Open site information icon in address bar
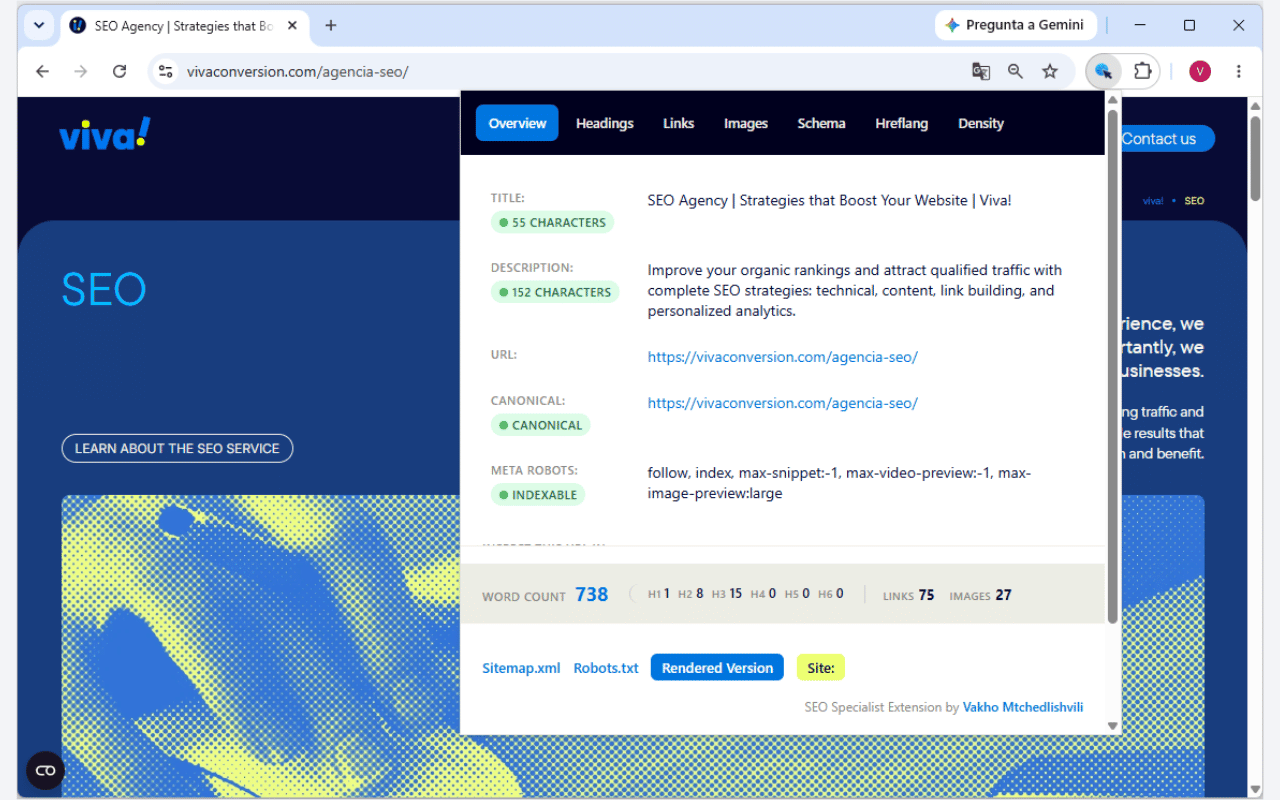The image size is (1280, 800). pyautogui.click(x=166, y=71)
